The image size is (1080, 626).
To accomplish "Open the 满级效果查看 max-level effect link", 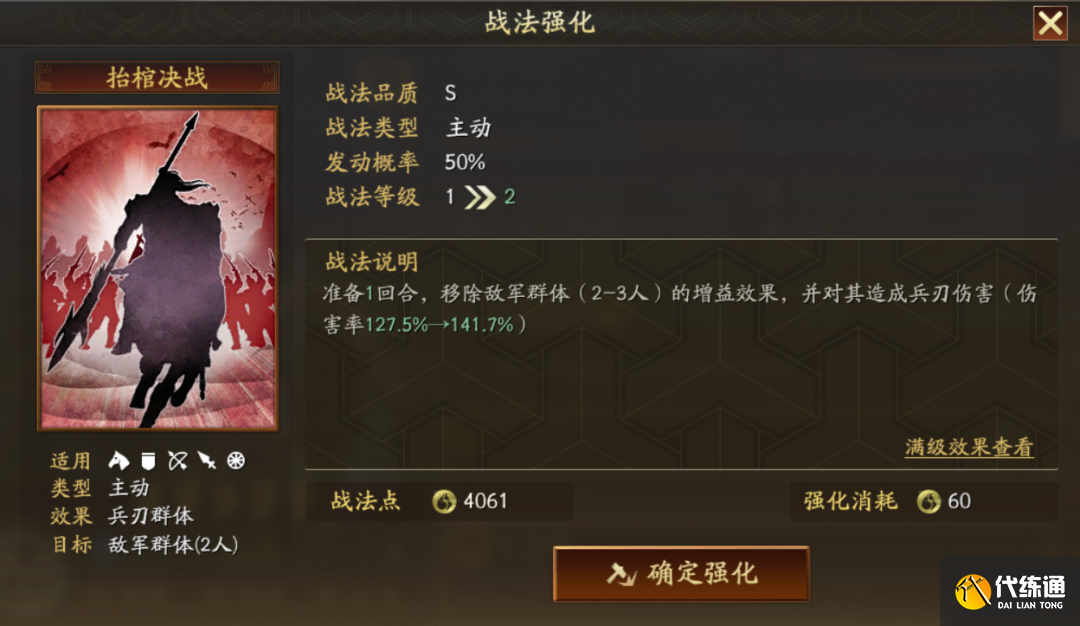I will [969, 448].
